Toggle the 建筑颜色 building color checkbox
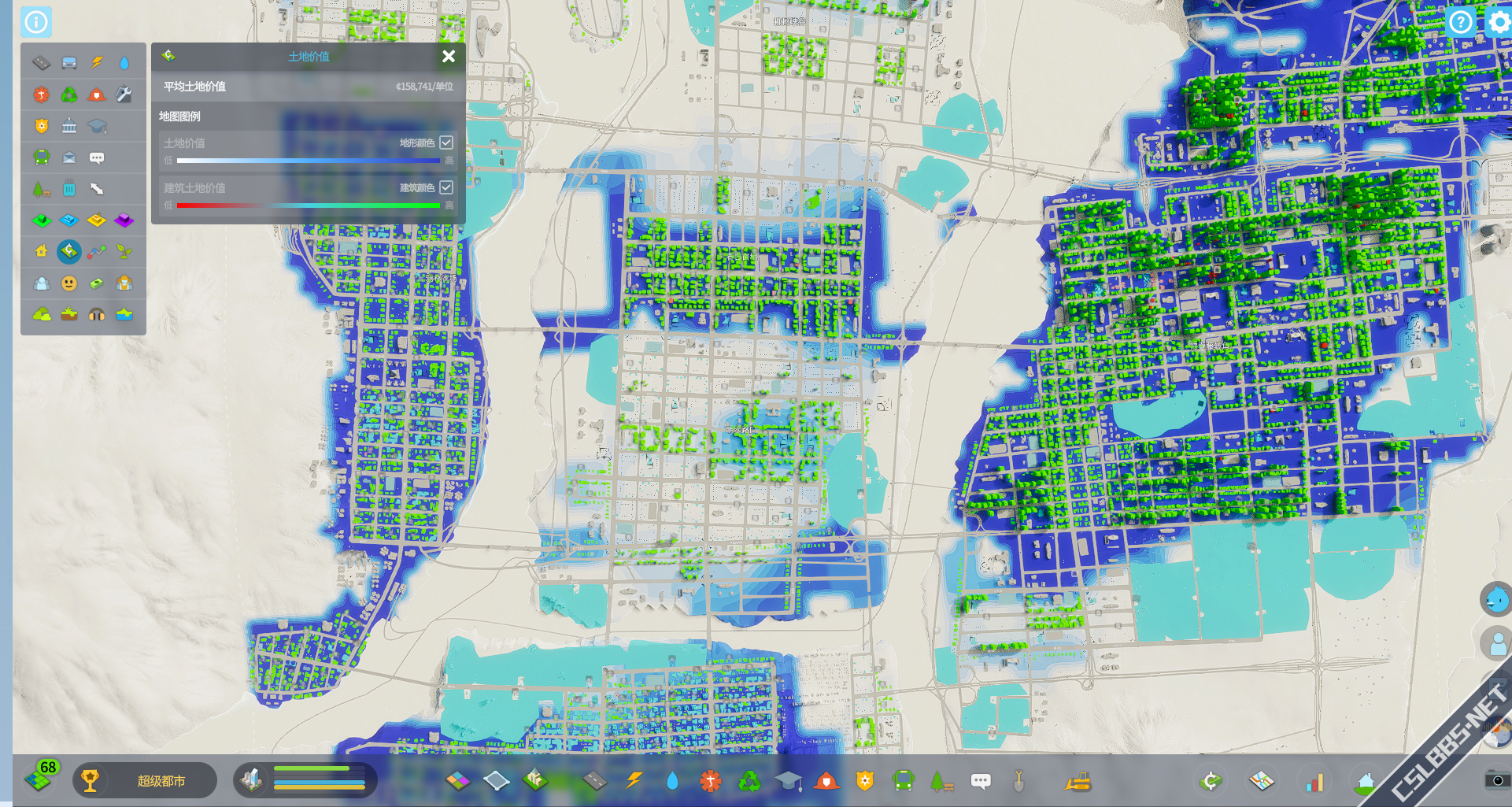This screenshot has height=807, width=1512. [446, 187]
